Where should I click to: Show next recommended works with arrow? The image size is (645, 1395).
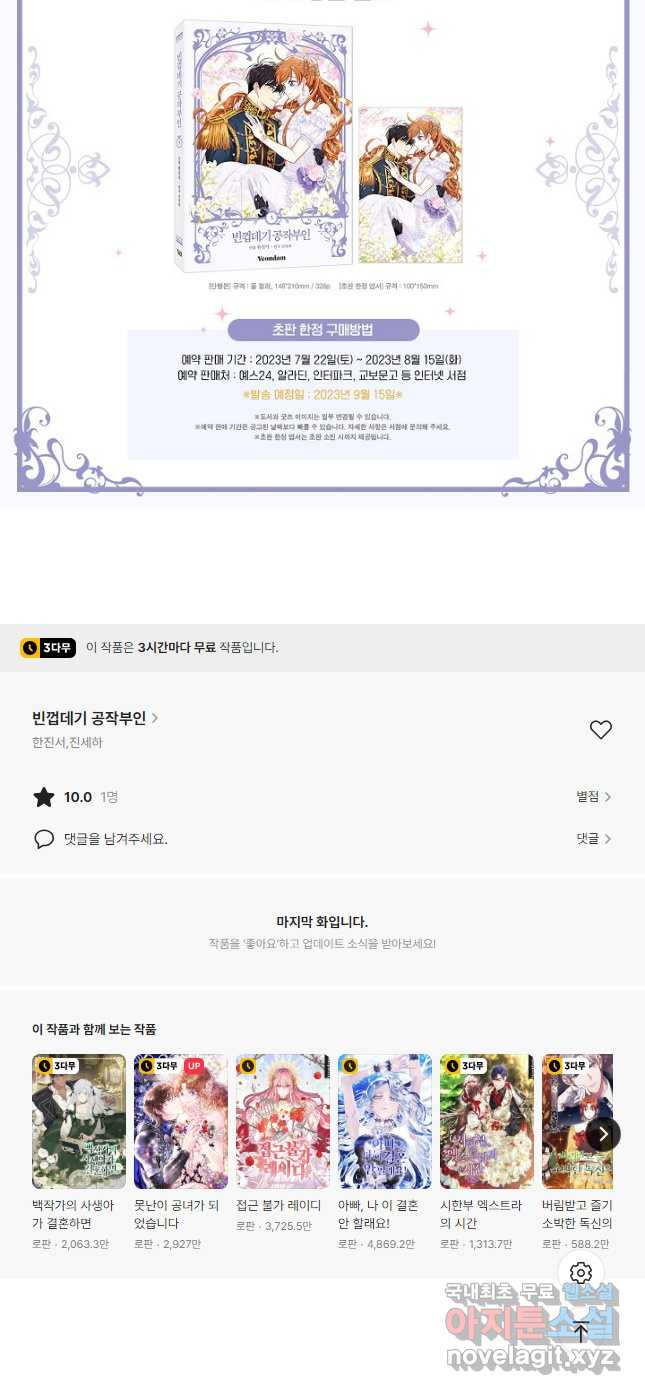[602, 1134]
